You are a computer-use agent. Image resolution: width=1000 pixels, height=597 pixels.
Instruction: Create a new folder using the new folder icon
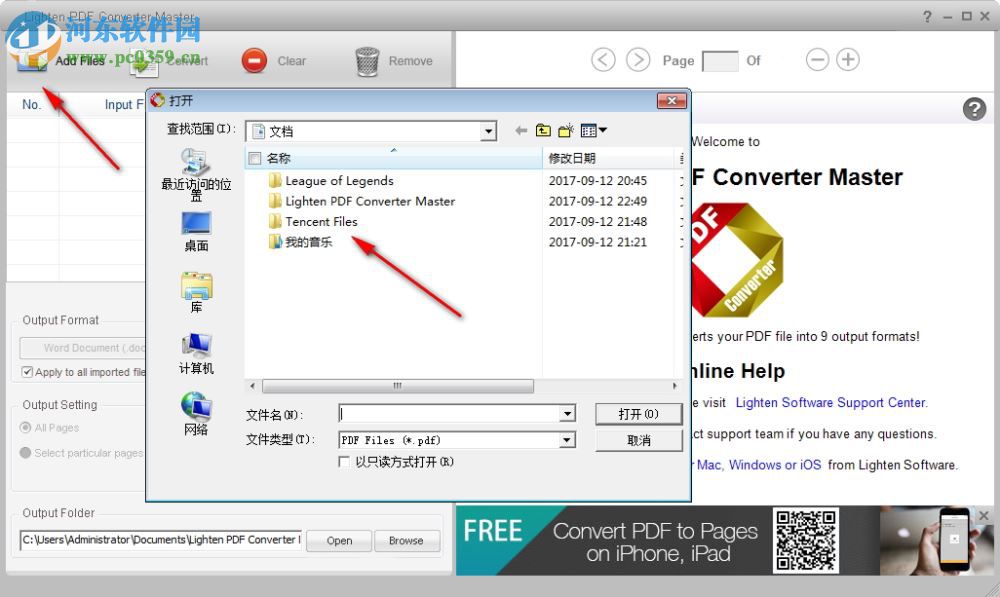(x=565, y=129)
